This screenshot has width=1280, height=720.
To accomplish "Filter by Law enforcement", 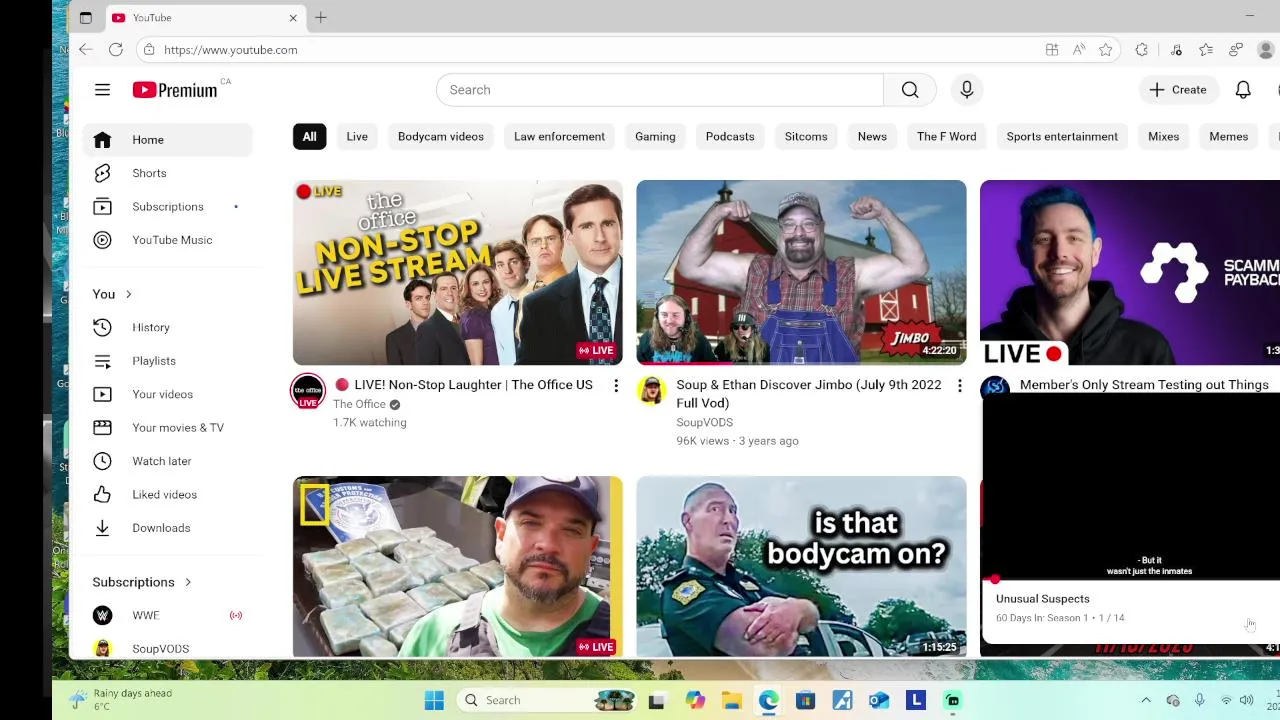I will pyautogui.click(x=559, y=137).
